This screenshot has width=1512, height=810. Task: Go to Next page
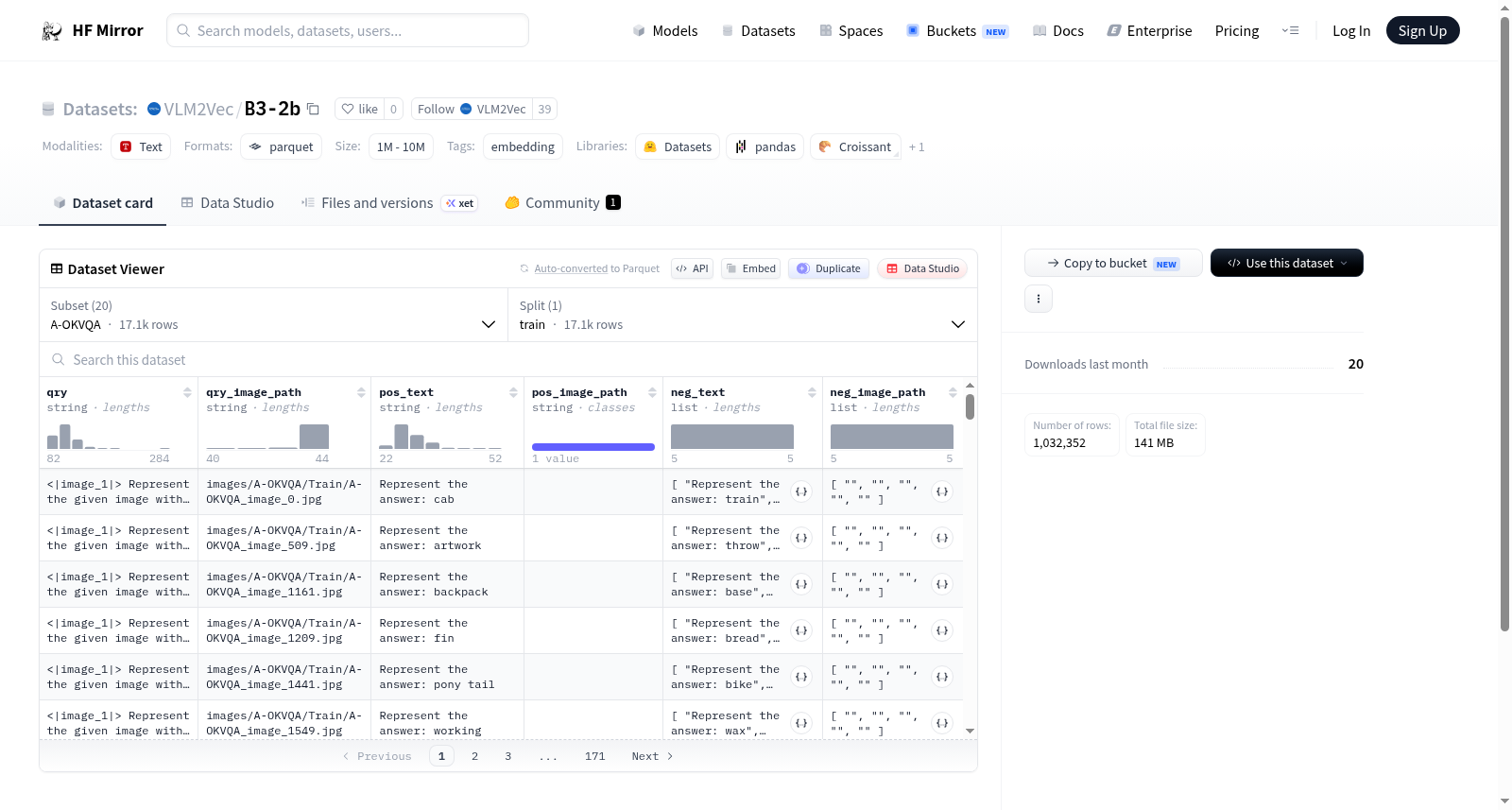point(652,756)
